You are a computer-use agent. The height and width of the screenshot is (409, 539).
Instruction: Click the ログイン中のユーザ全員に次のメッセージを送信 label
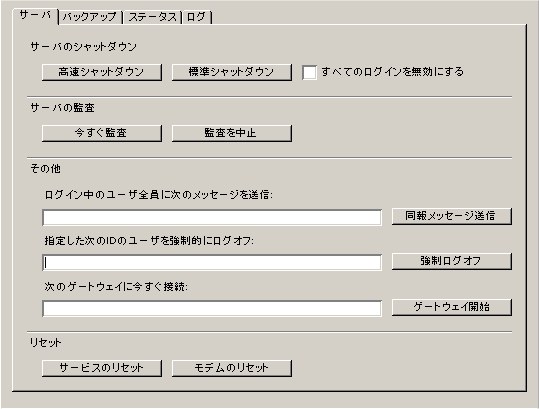coord(158,195)
